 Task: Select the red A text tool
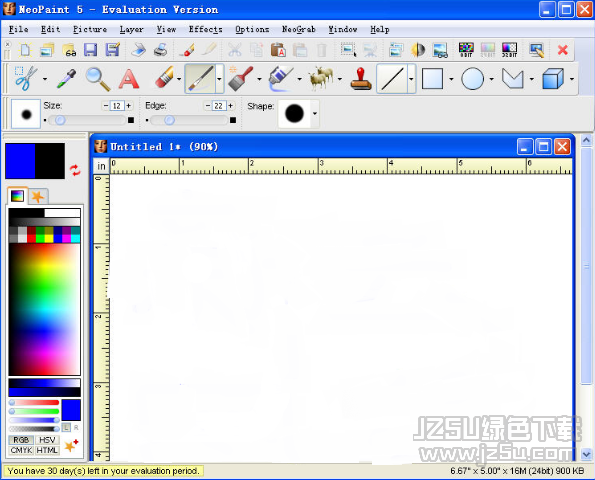tap(129, 79)
